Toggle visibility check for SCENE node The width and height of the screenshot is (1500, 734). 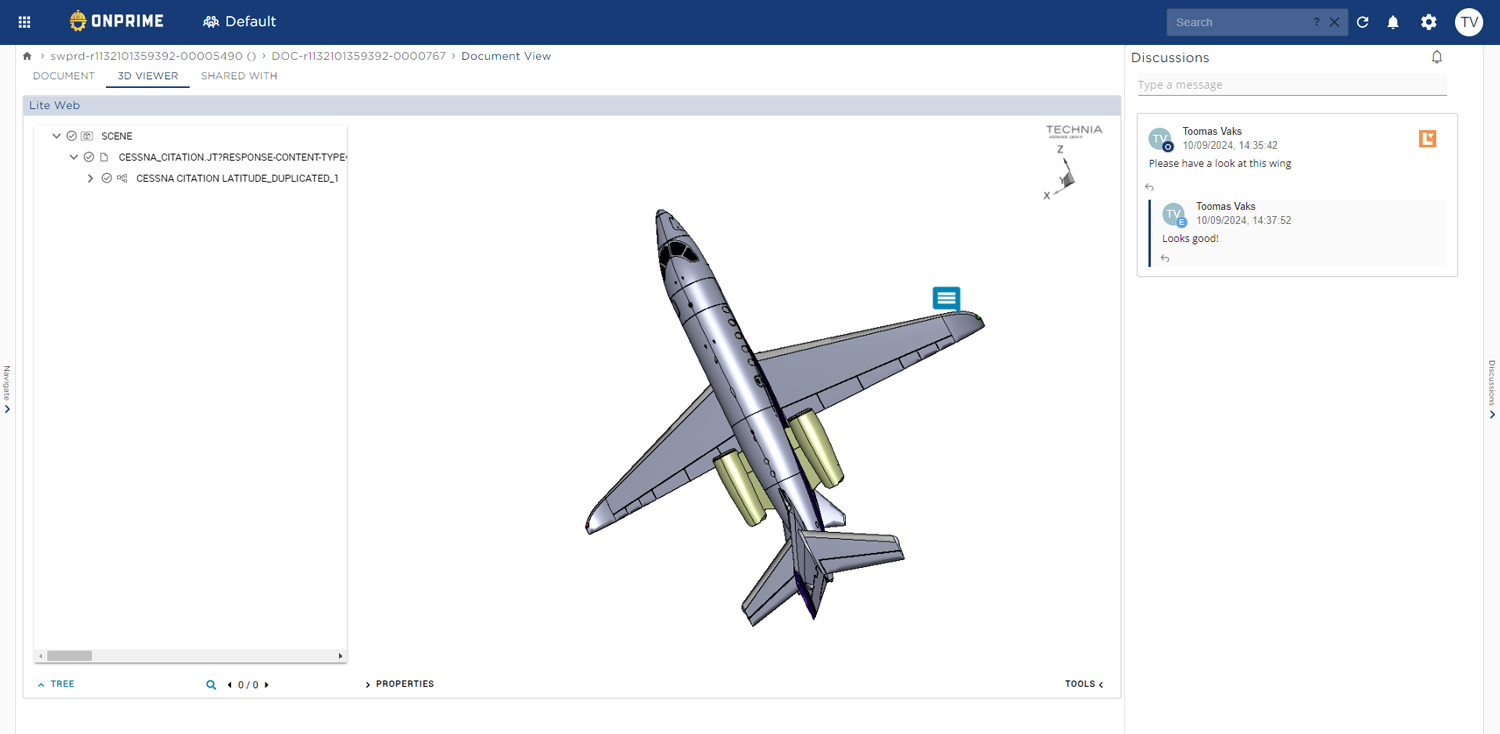click(x=71, y=136)
